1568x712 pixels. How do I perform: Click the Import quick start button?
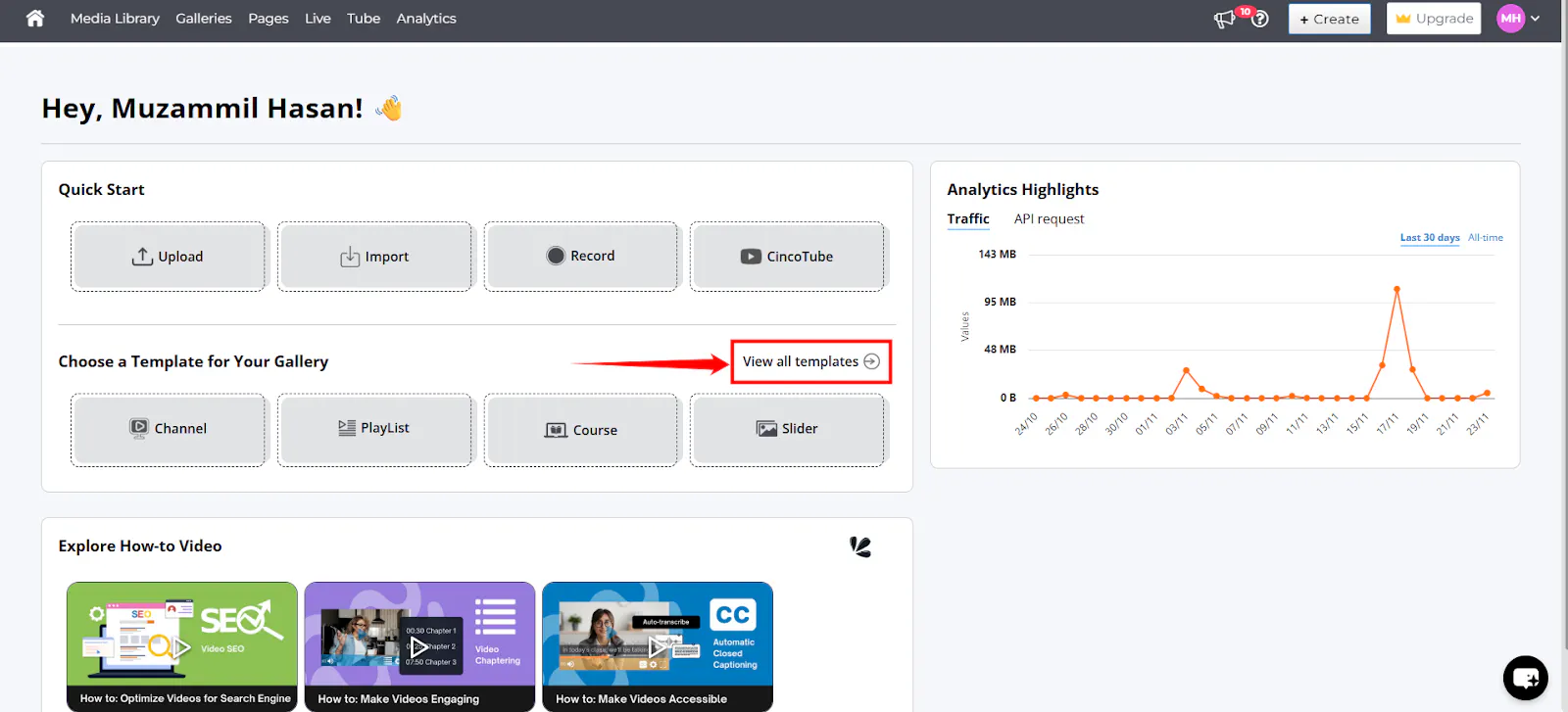coord(374,257)
